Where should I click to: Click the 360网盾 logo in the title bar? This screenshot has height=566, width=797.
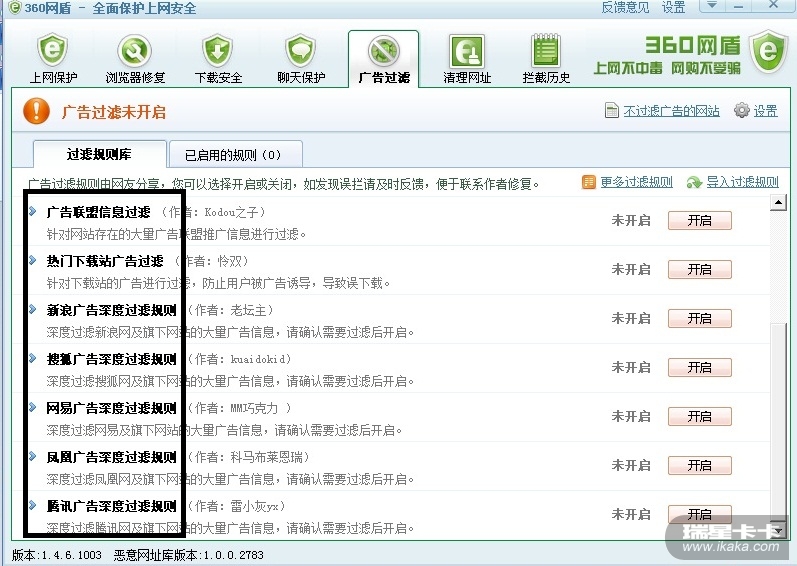[15, 8]
